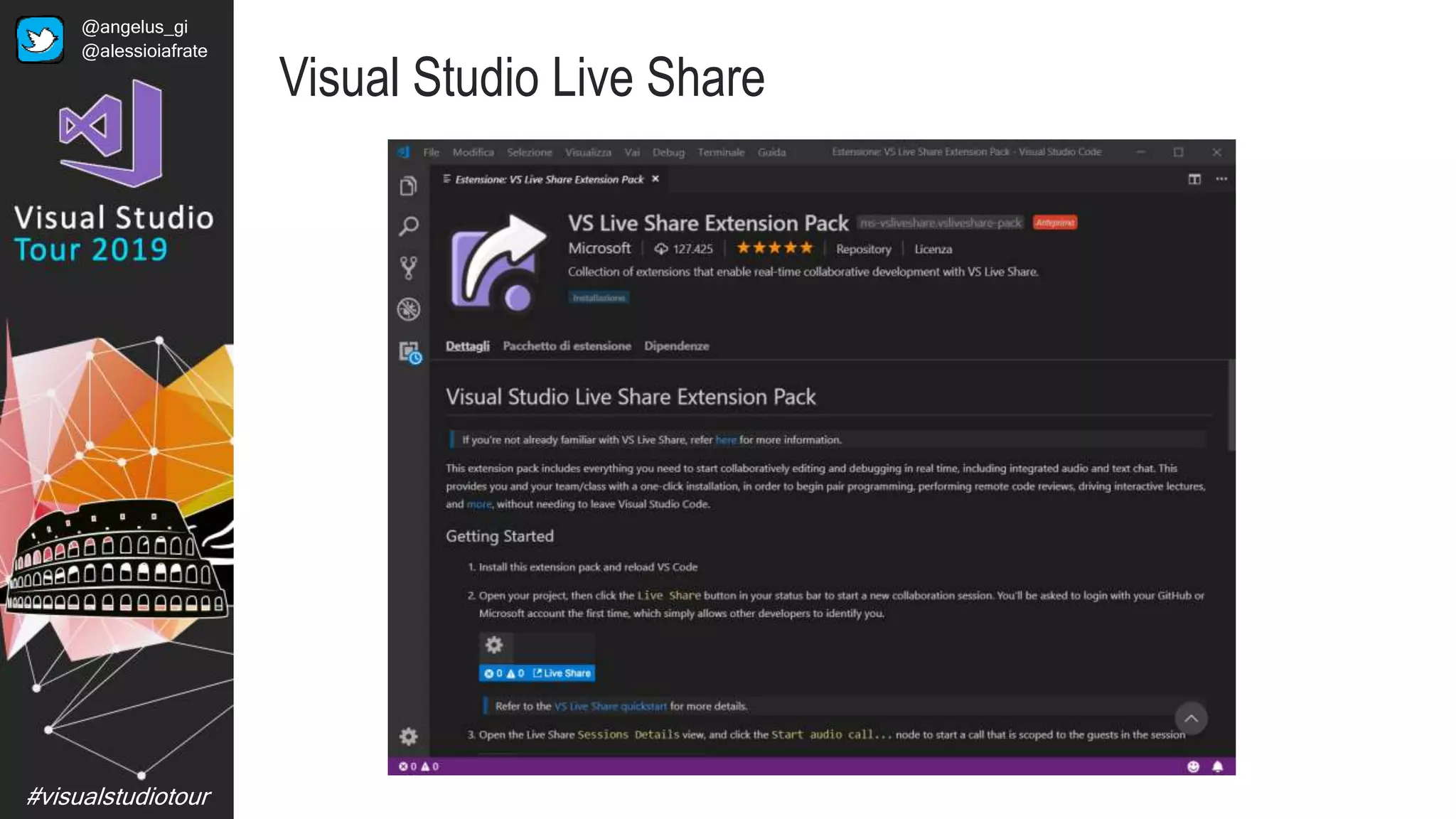Screen dimensions: 1456x819
Task: Open the File menu
Action: (x=431, y=152)
